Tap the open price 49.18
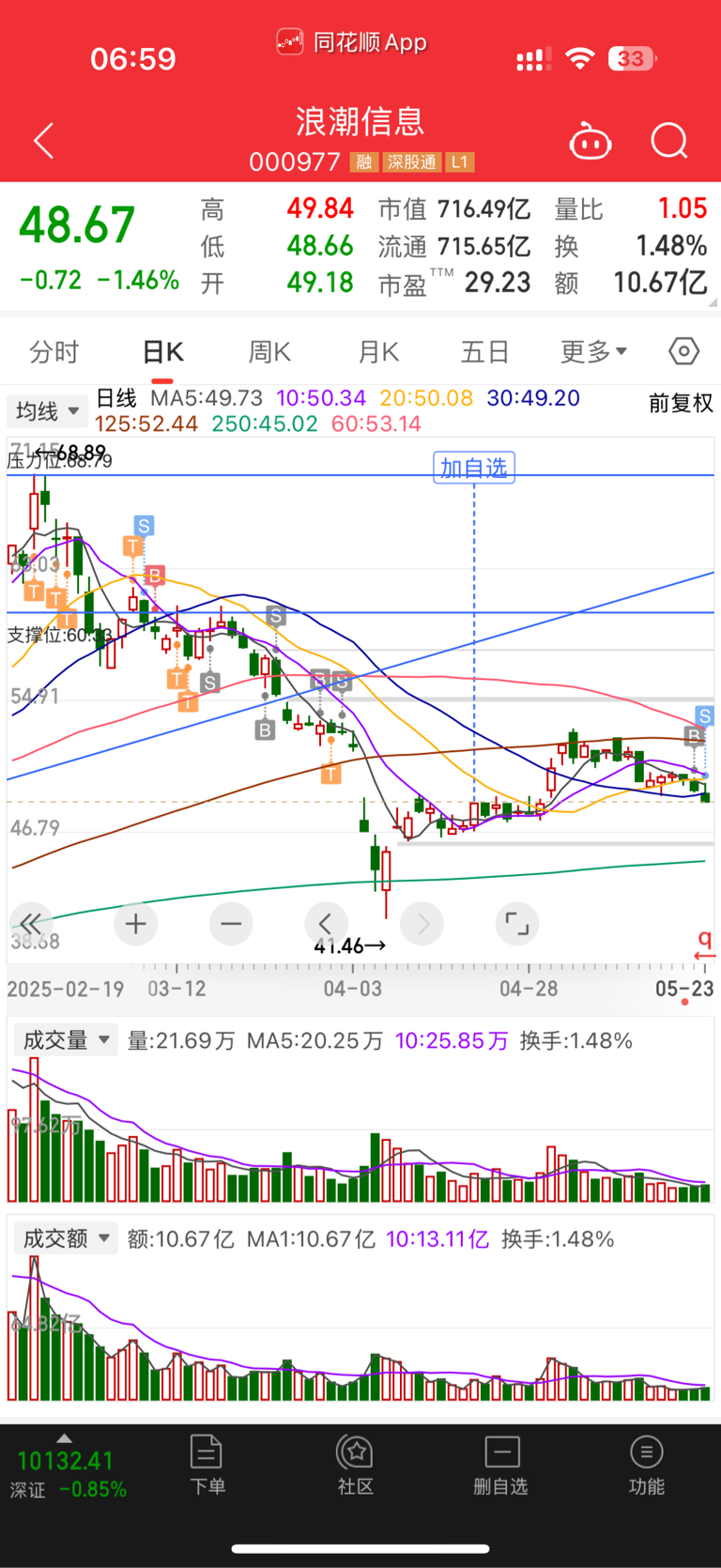This screenshot has height=1568, width=721. (320, 283)
